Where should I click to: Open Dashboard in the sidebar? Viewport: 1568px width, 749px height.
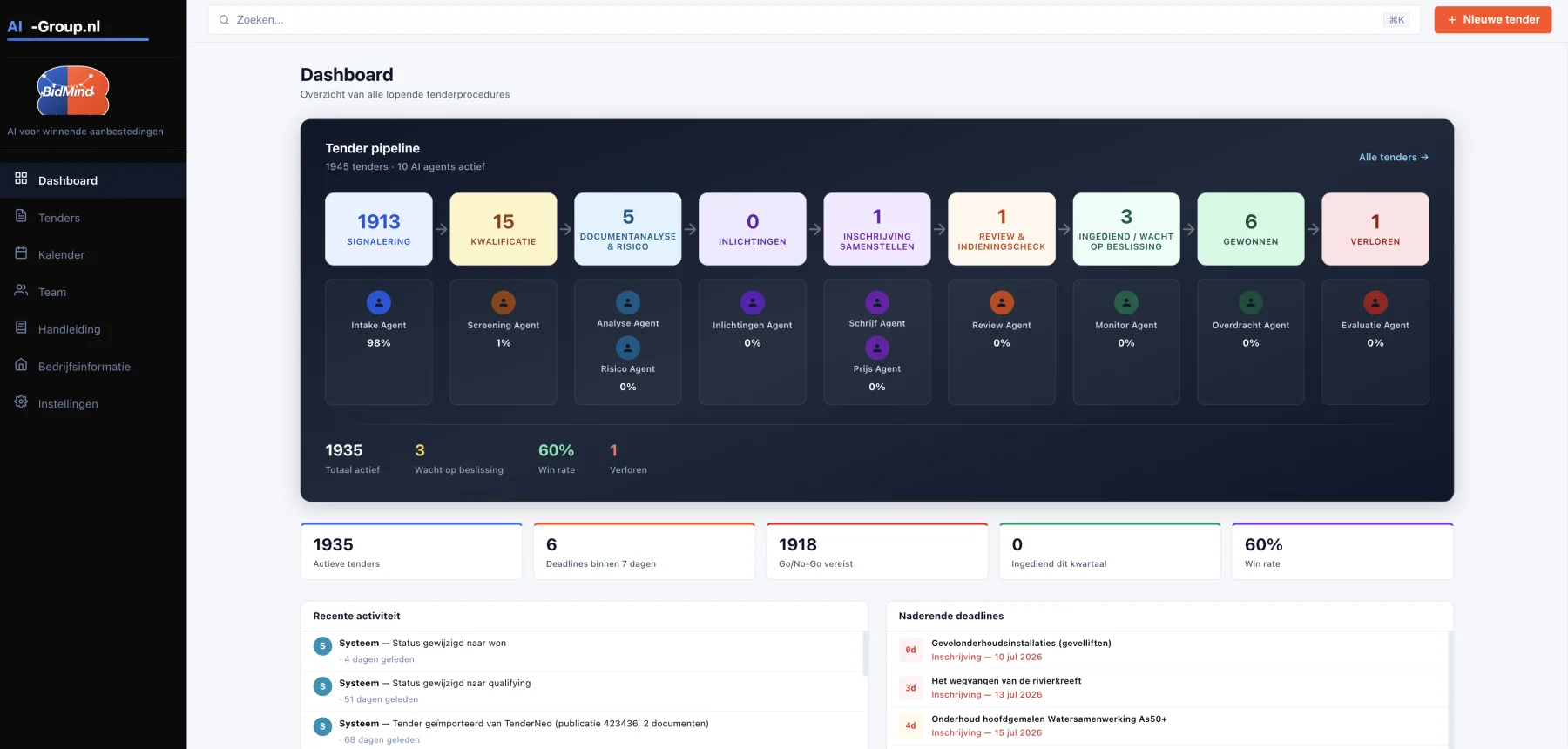(93, 180)
